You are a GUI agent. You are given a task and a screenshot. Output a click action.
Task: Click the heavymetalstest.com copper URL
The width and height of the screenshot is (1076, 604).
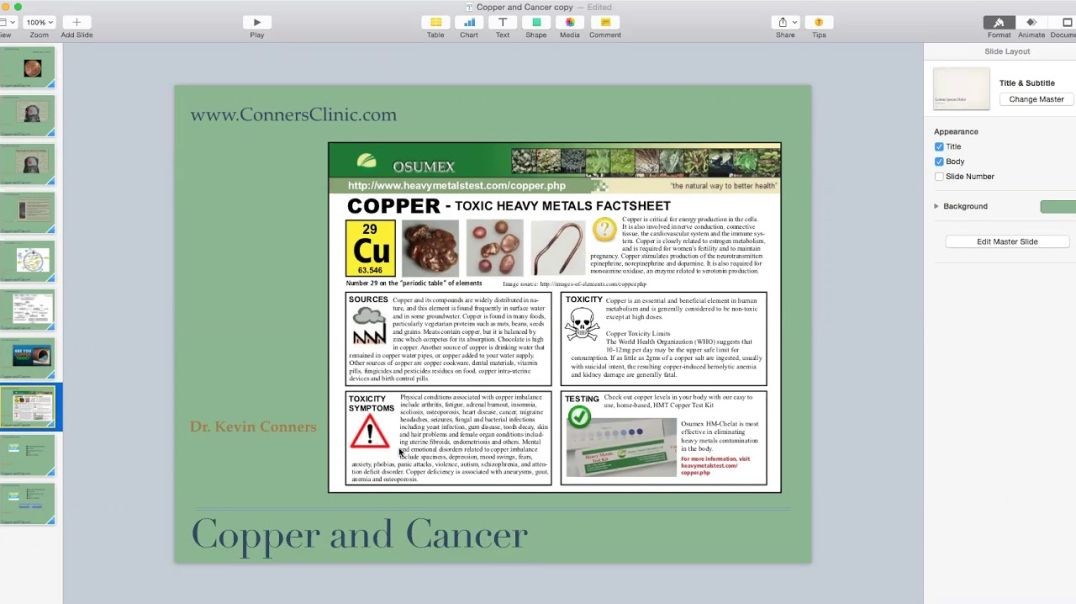click(x=456, y=186)
